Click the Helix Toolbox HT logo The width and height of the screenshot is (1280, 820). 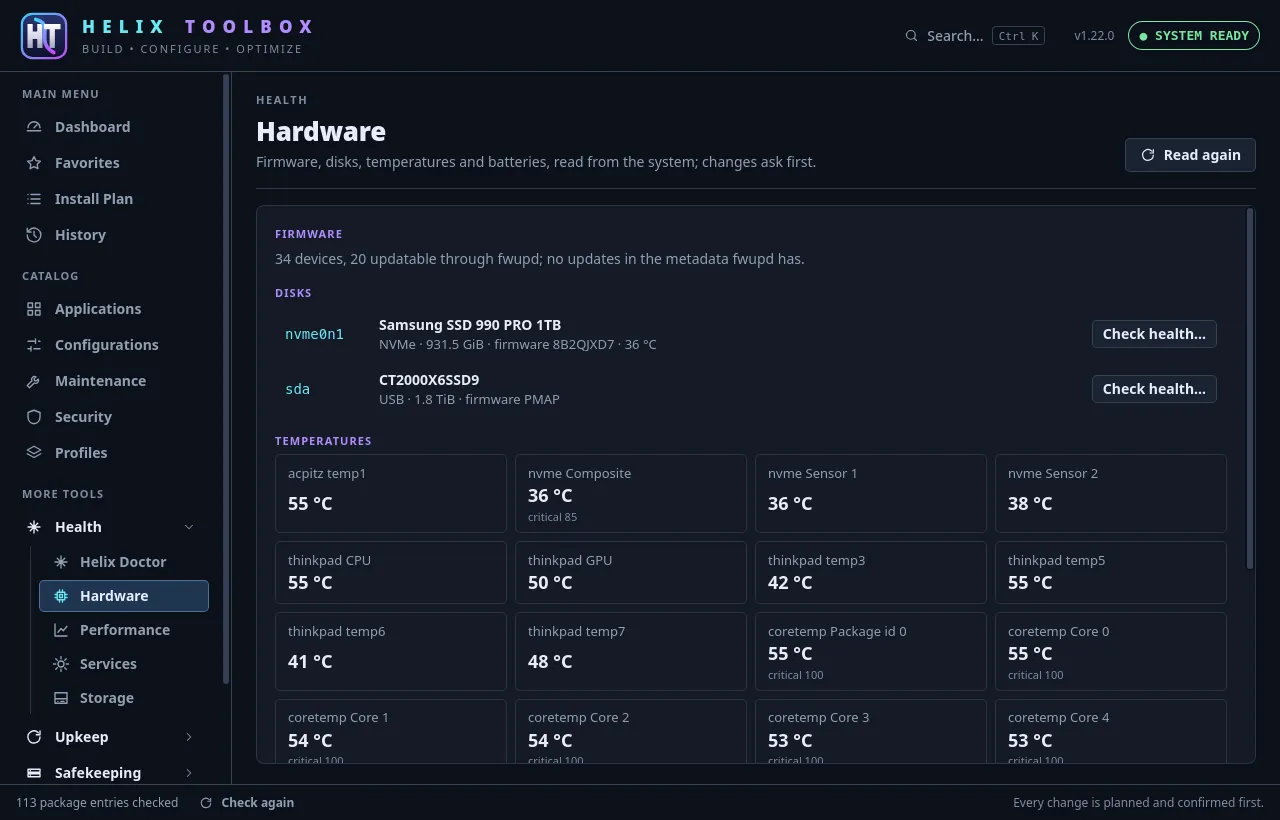(44, 36)
